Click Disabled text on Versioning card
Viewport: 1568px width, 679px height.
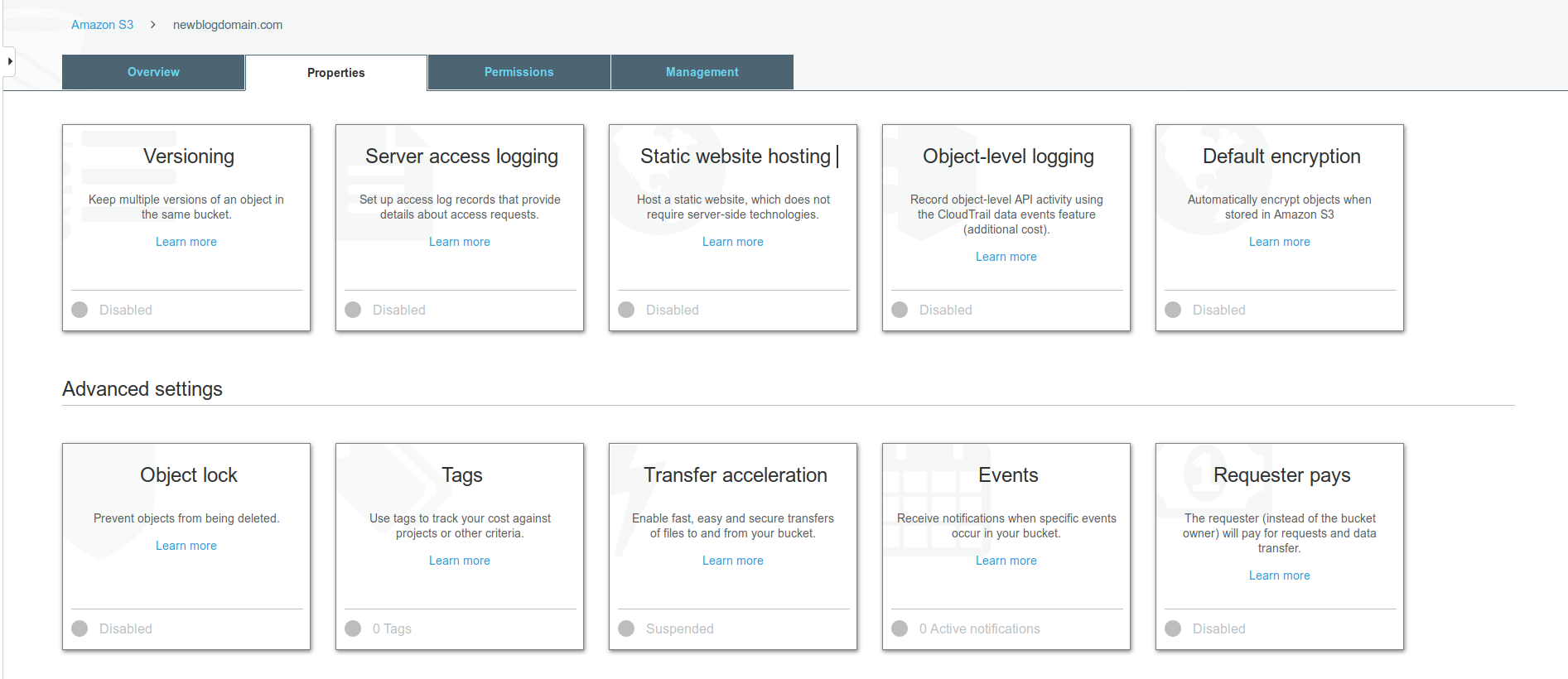(x=126, y=310)
